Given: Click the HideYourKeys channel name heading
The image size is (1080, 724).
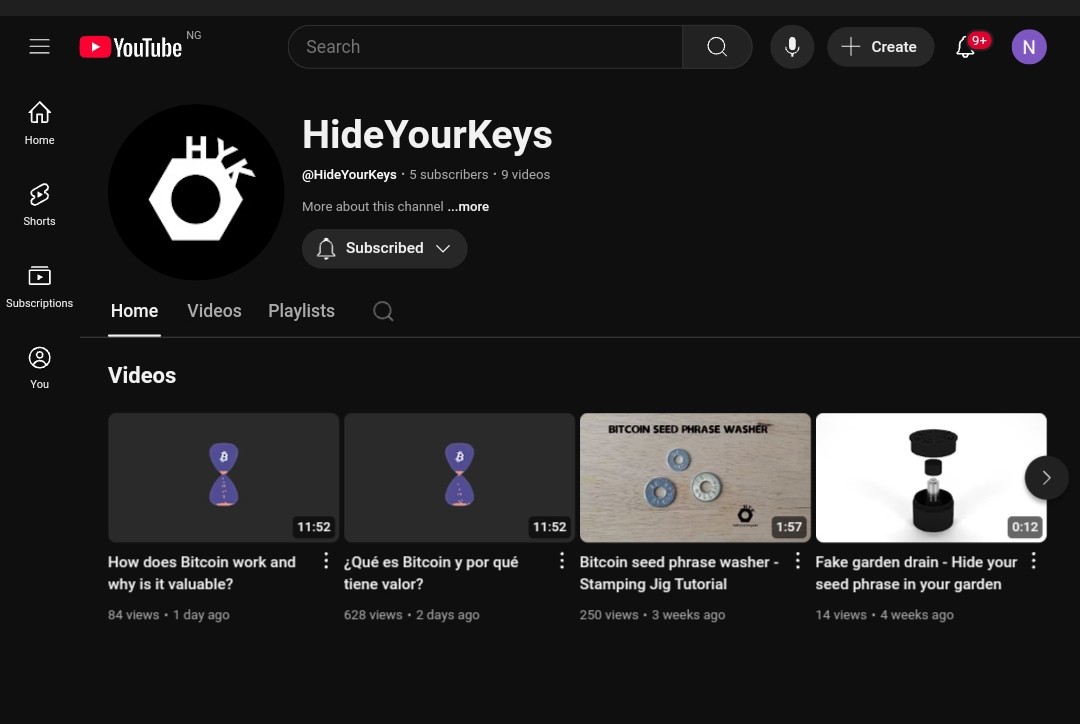Looking at the screenshot, I should click(x=427, y=134).
